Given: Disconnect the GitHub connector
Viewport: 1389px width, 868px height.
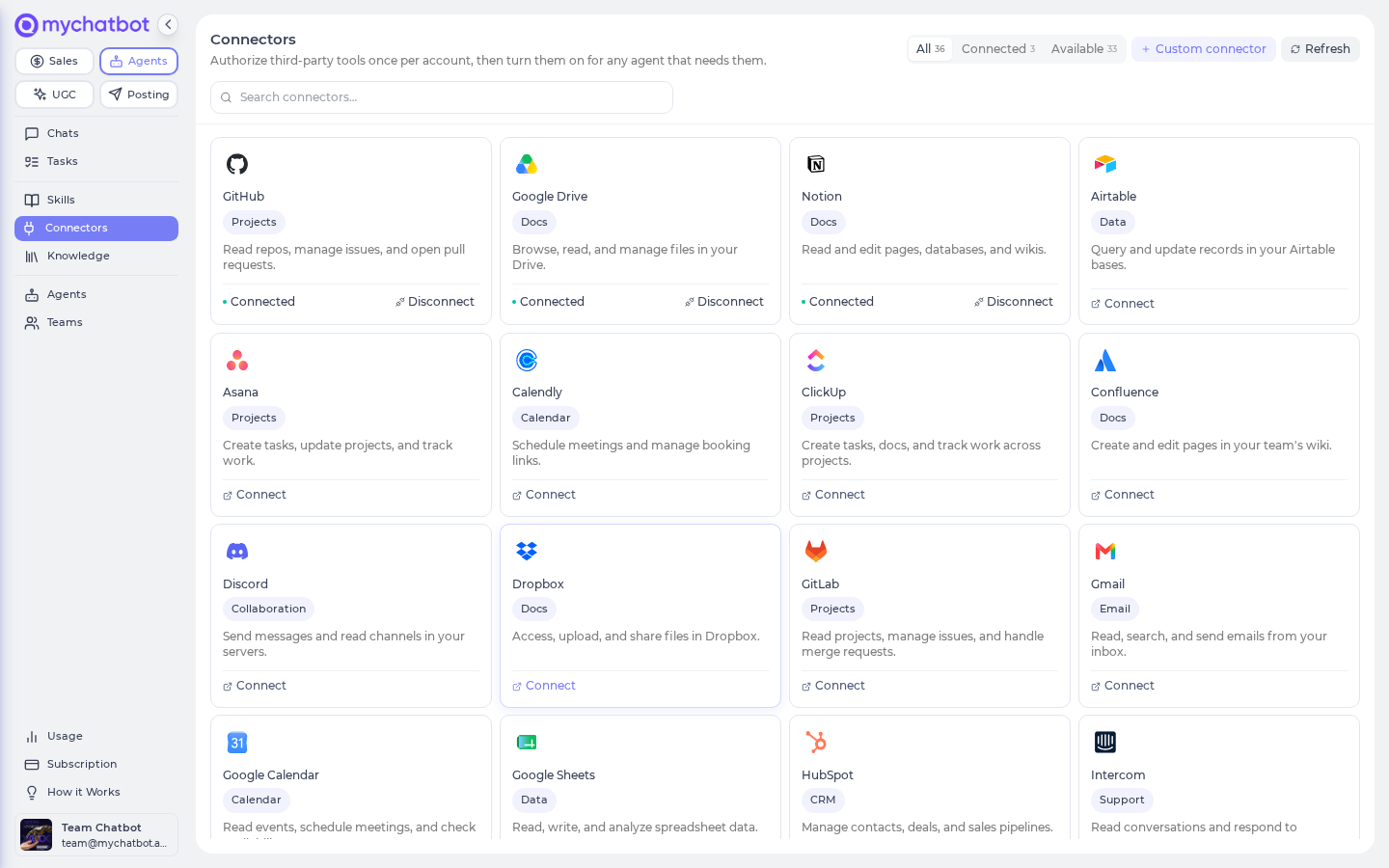Looking at the screenshot, I should (435, 302).
